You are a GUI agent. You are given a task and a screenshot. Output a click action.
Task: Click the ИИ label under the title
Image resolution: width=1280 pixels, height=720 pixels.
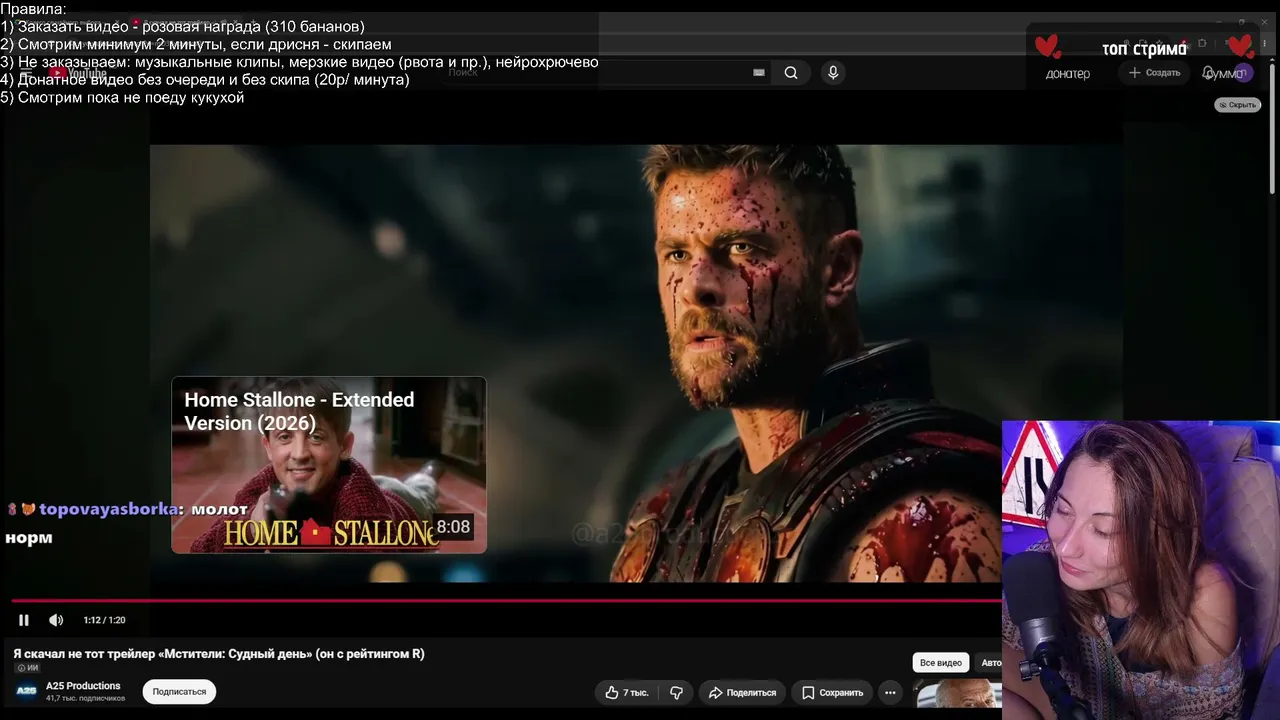(x=27, y=668)
